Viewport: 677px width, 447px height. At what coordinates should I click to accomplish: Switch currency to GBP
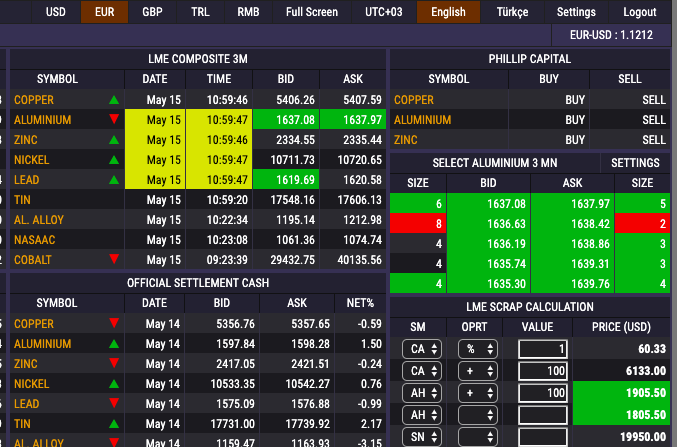[152, 12]
